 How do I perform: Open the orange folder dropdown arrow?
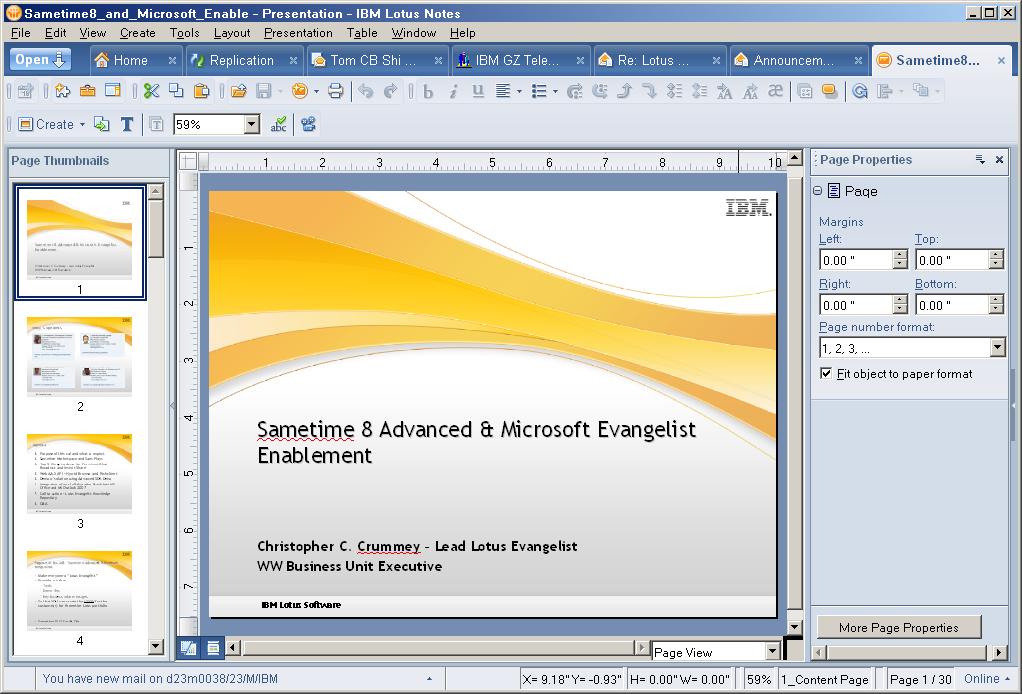pyautogui.click(x=316, y=91)
